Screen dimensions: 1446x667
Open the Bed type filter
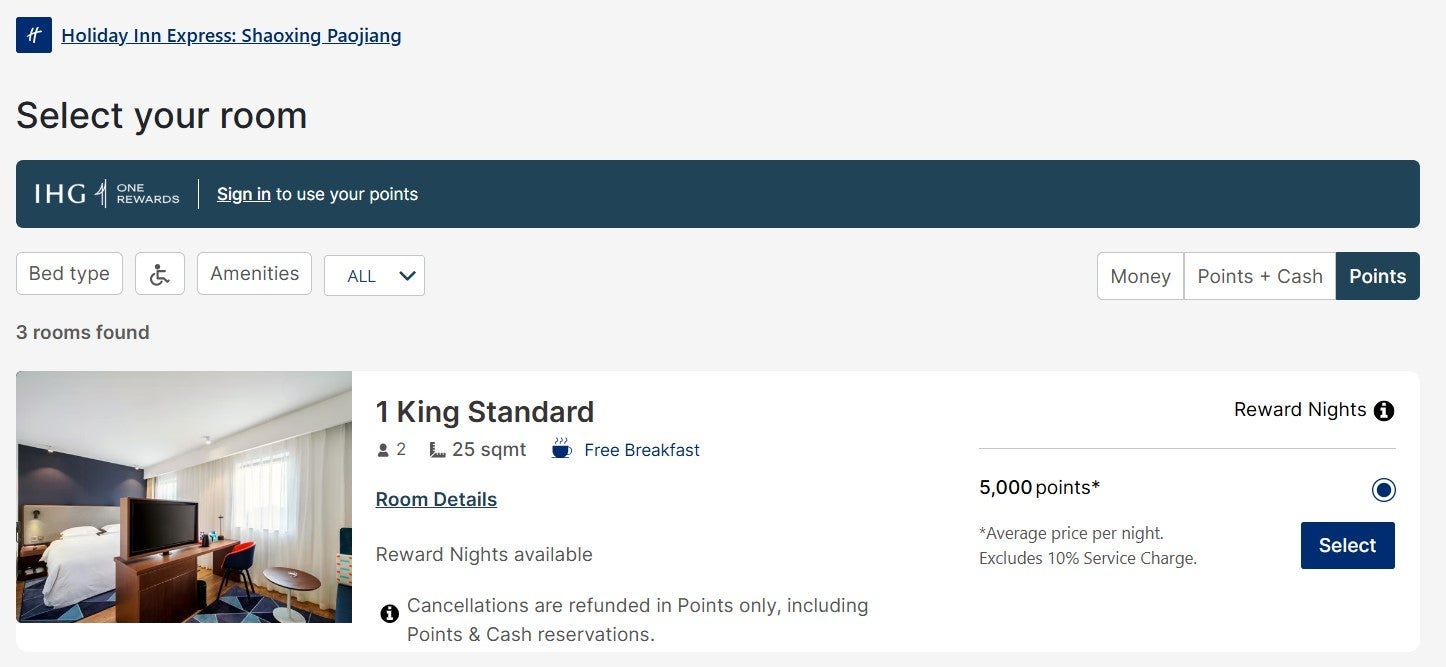(x=69, y=274)
